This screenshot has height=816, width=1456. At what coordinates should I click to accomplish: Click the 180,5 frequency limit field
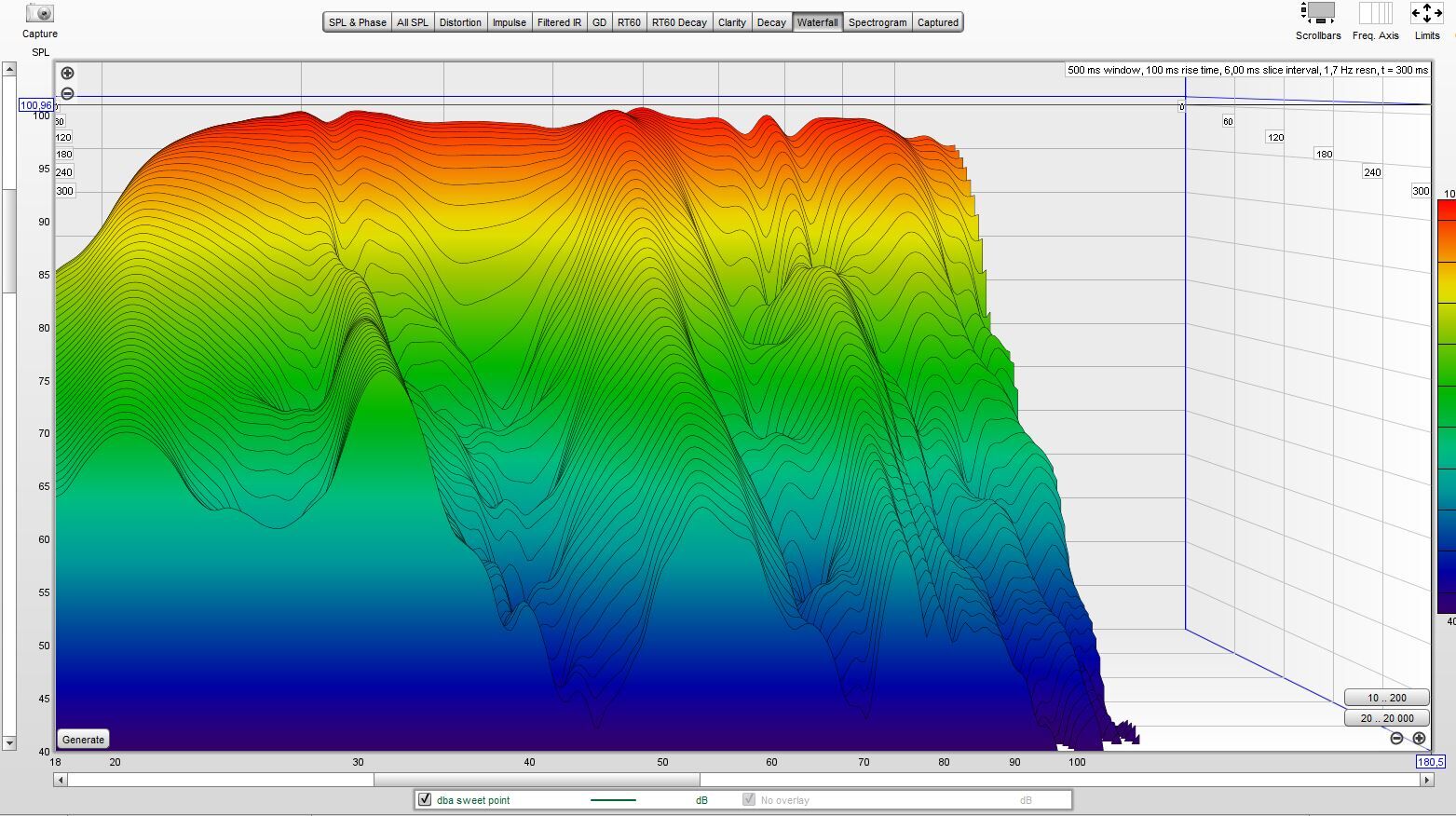(x=1430, y=762)
